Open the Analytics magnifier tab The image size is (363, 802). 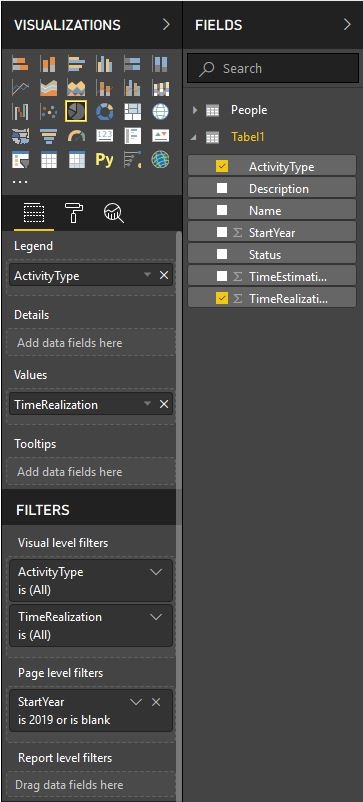(114, 212)
